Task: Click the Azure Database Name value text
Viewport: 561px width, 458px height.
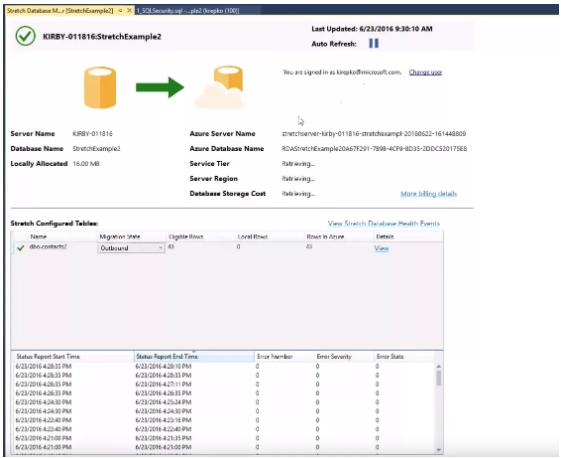Action: (x=374, y=149)
